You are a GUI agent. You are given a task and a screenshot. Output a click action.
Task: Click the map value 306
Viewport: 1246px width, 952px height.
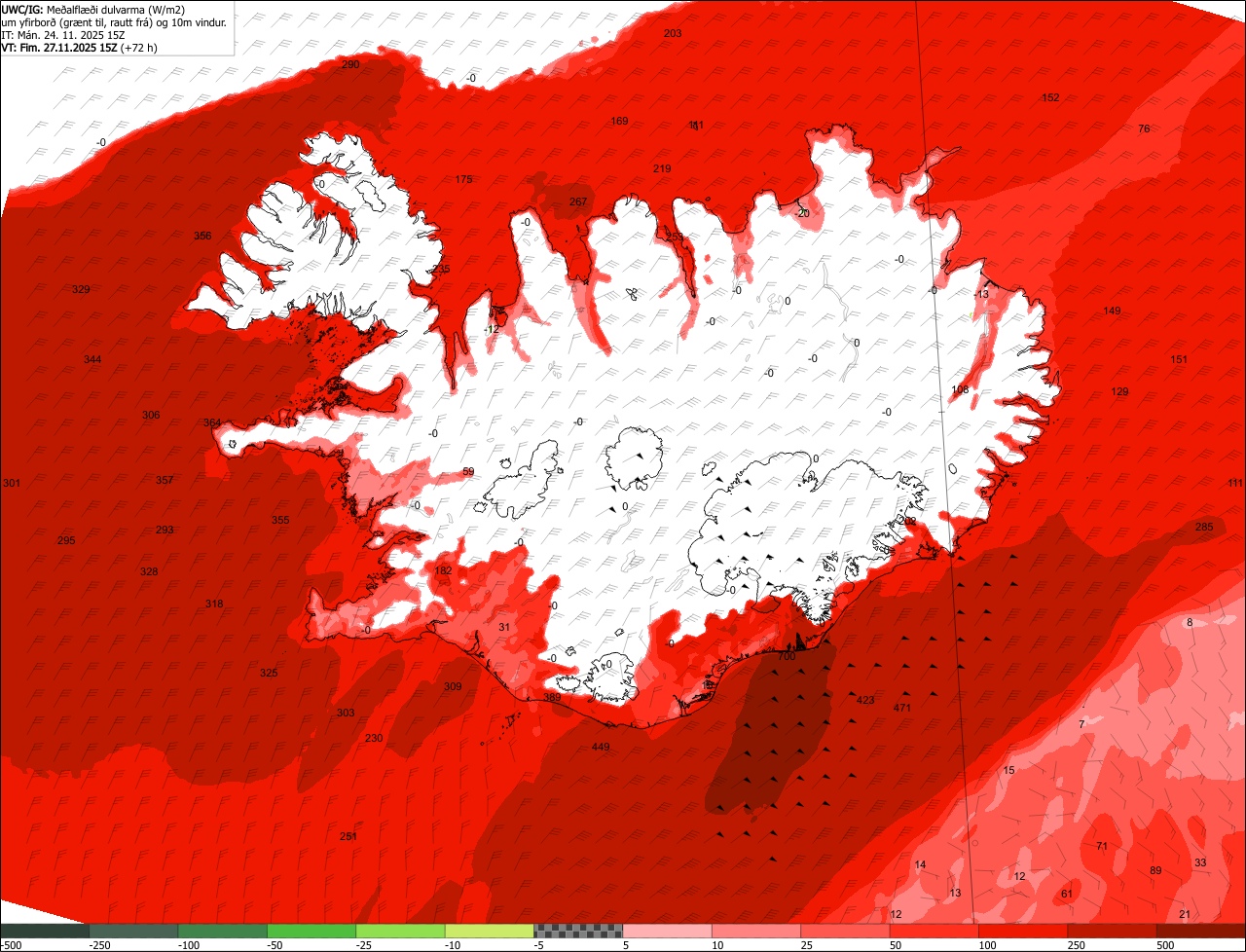pyautogui.click(x=151, y=415)
